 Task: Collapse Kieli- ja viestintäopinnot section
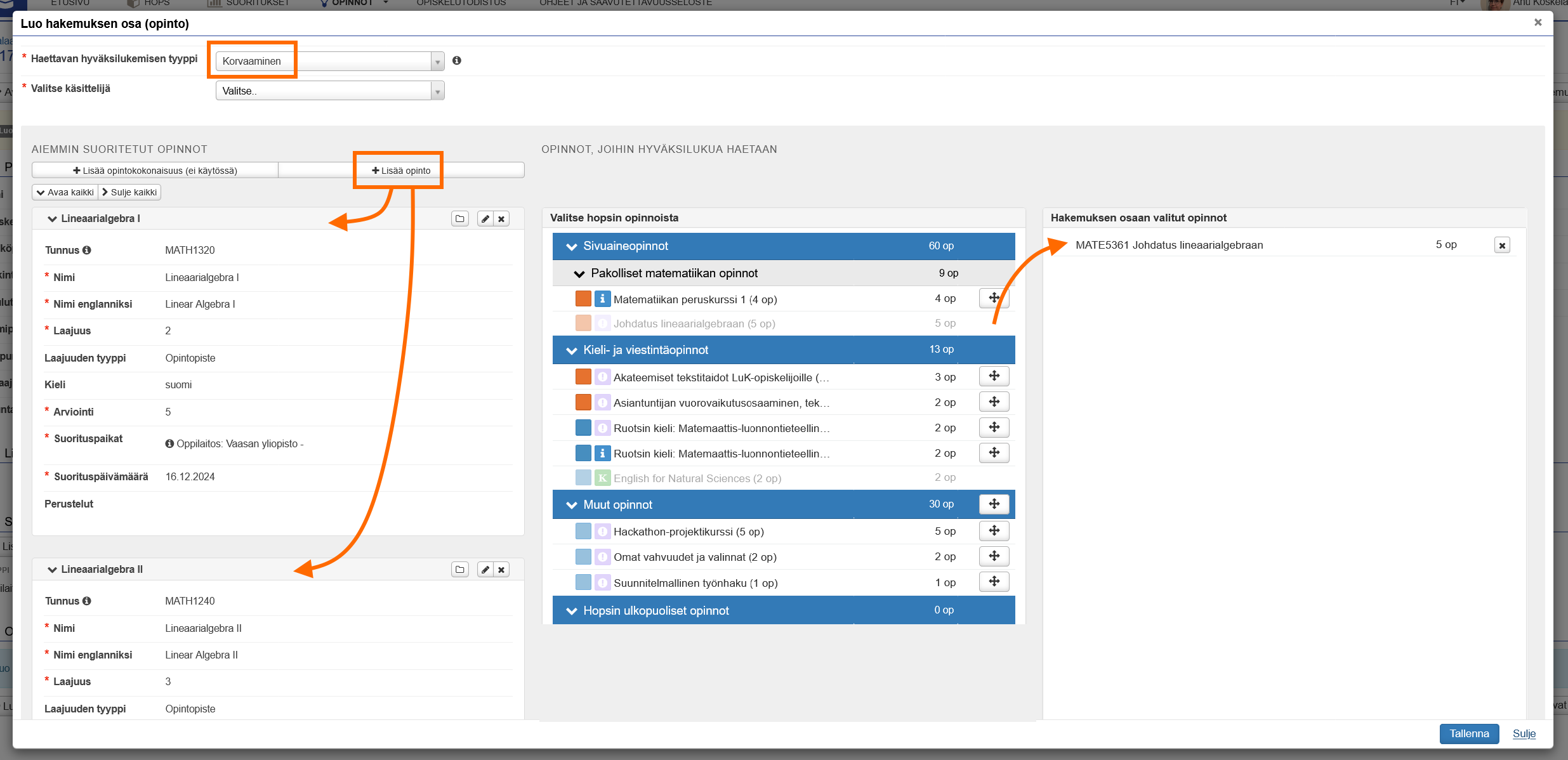coord(572,350)
